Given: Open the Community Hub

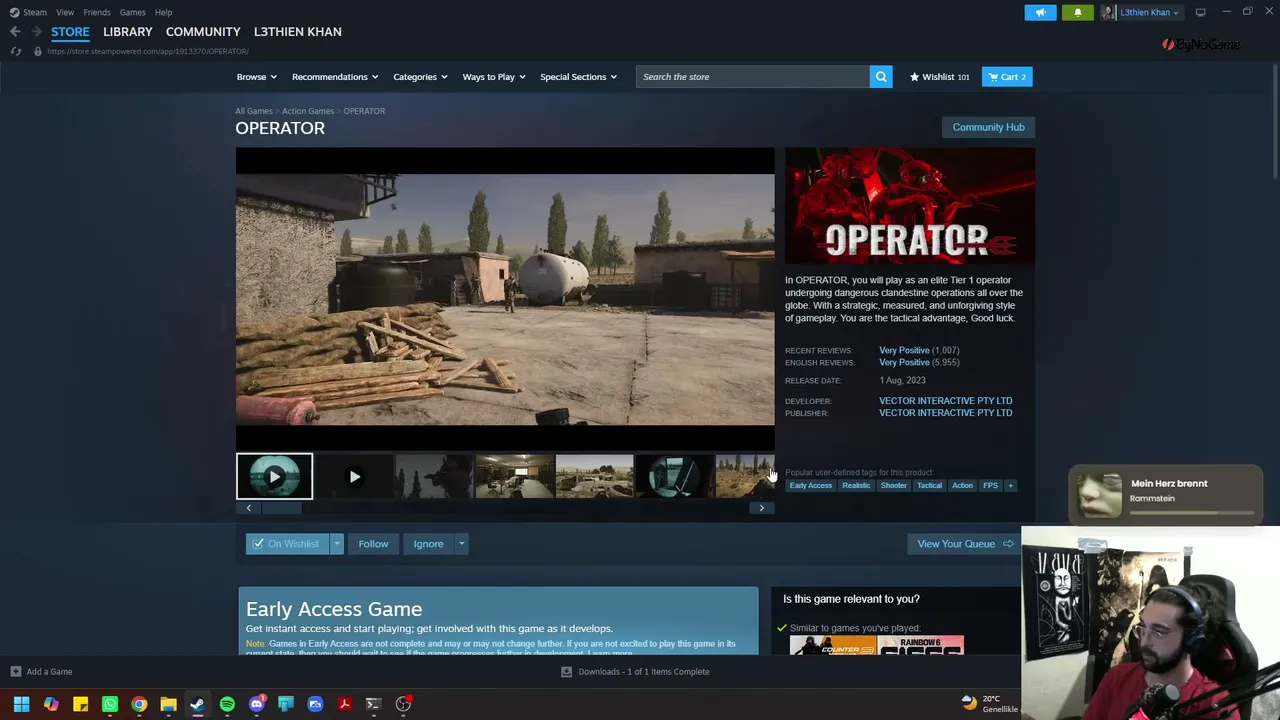Looking at the screenshot, I should [x=988, y=127].
